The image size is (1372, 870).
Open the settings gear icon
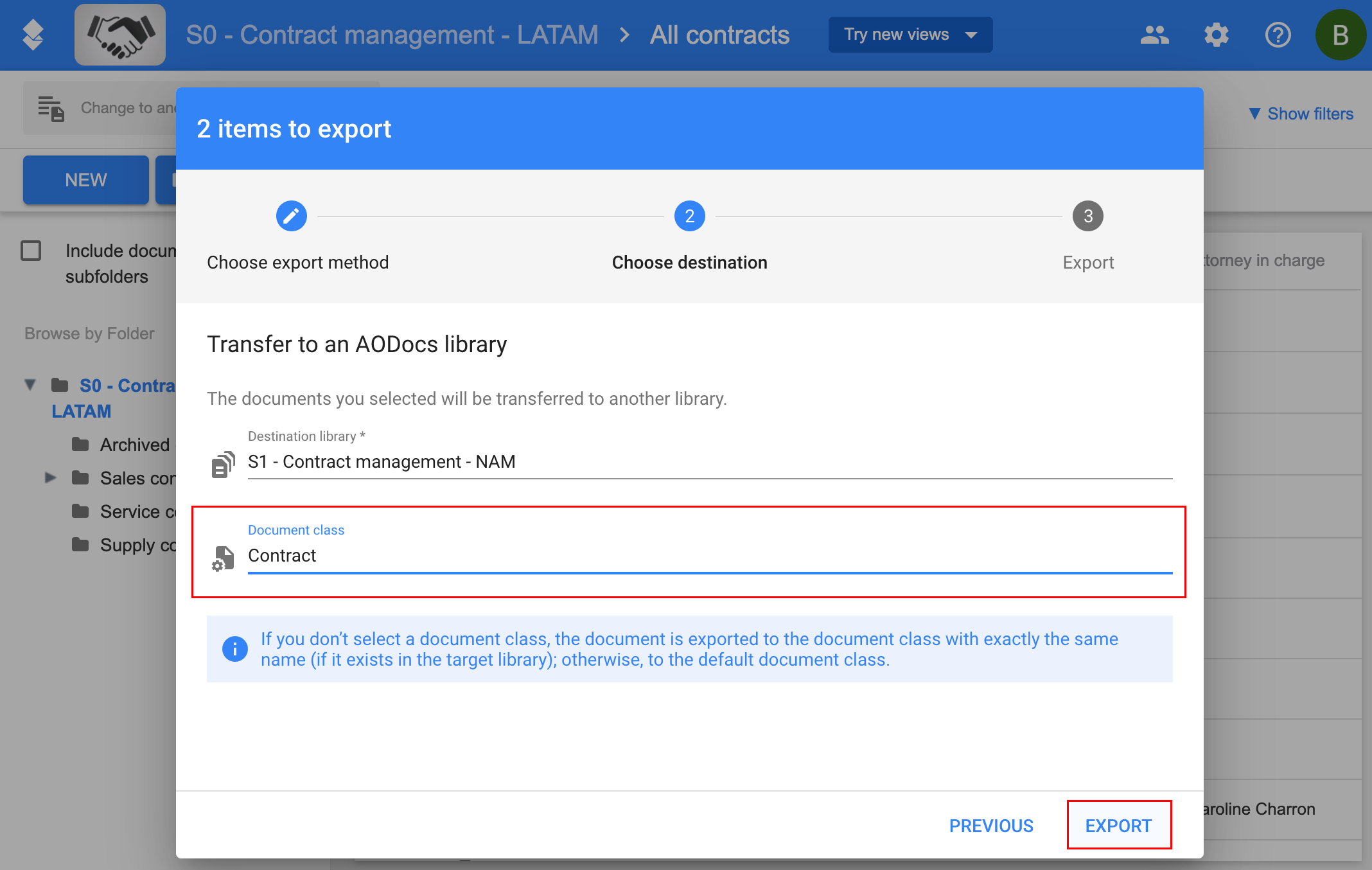(1216, 35)
